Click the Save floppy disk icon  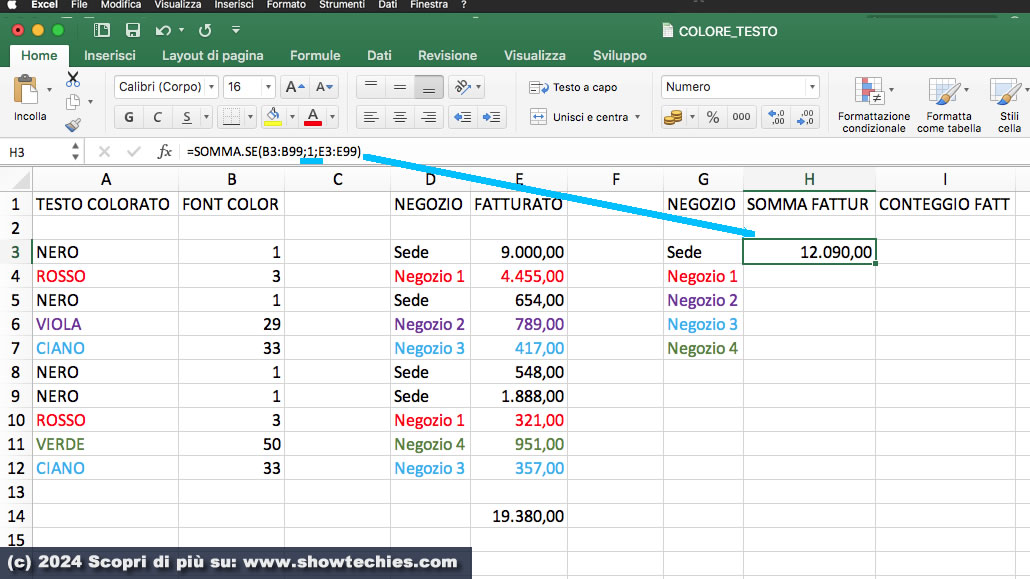(x=133, y=30)
